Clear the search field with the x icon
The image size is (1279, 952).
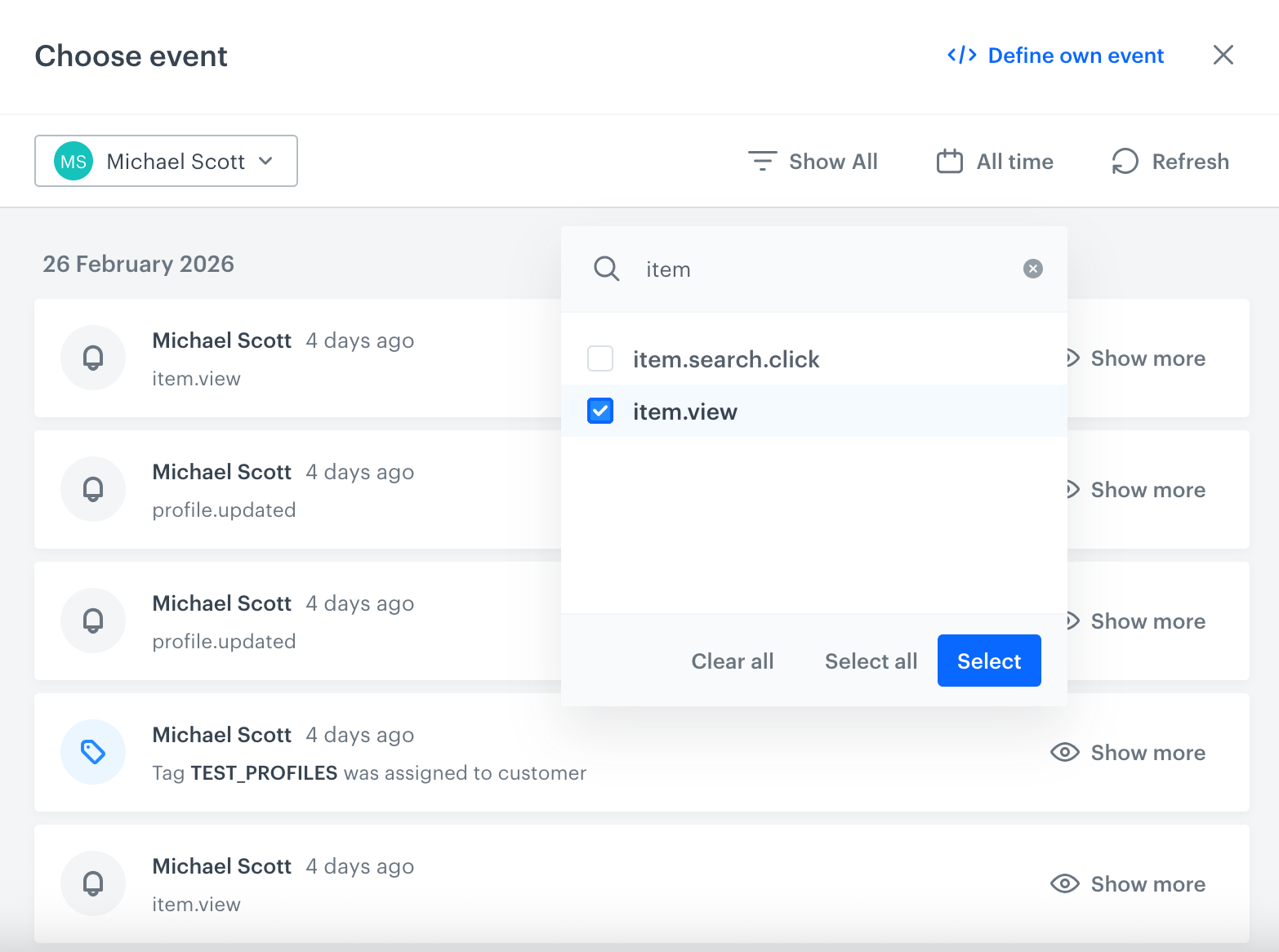tap(1032, 269)
